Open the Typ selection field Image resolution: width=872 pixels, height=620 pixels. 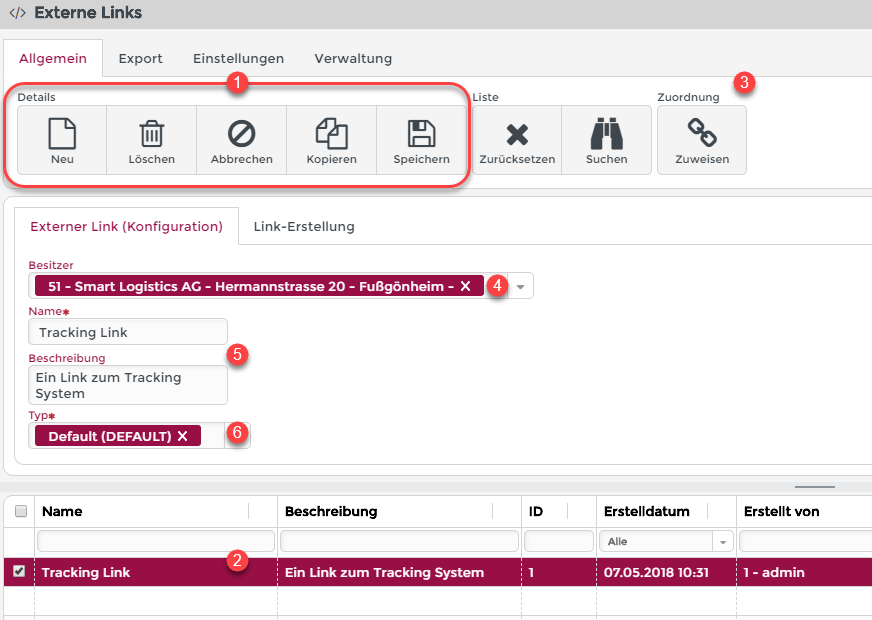coord(224,436)
